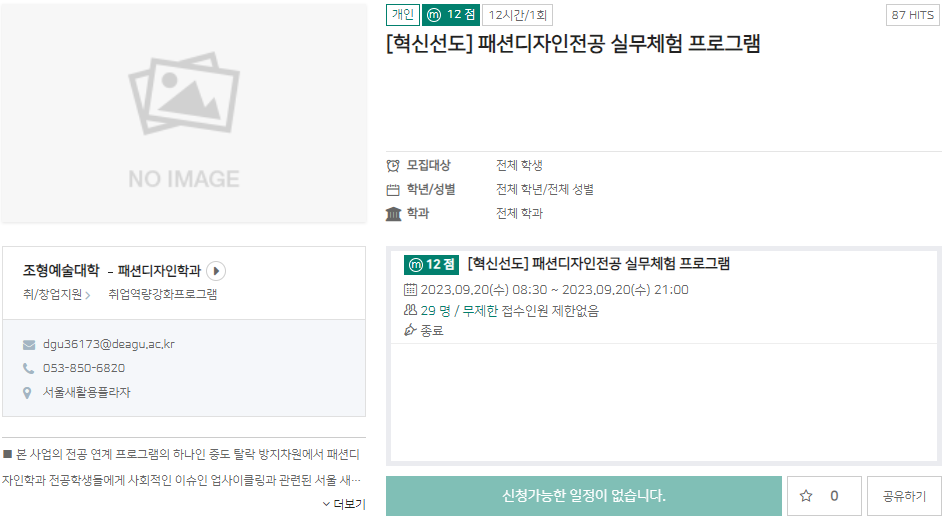This screenshot has width=947, height=519.
Task: Click the building icon beside 학과
Action: pyautogui.click(x=393, y=214)
